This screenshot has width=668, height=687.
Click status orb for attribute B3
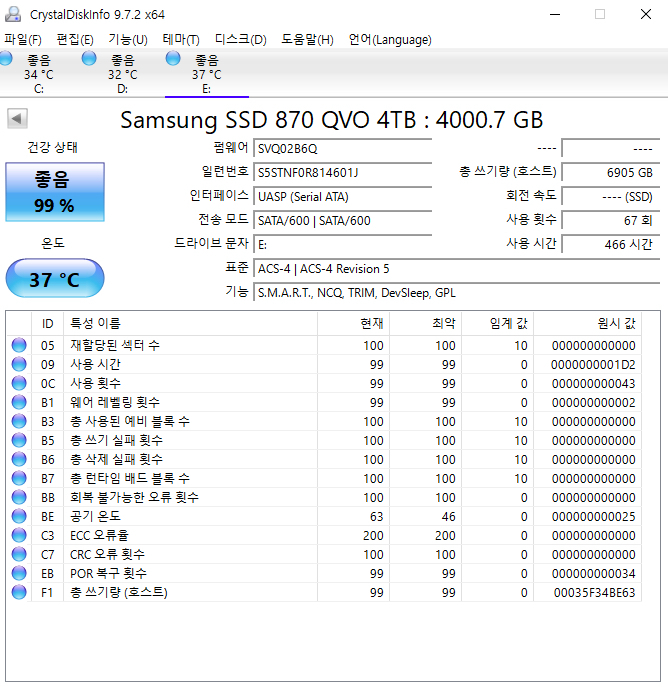19,421
